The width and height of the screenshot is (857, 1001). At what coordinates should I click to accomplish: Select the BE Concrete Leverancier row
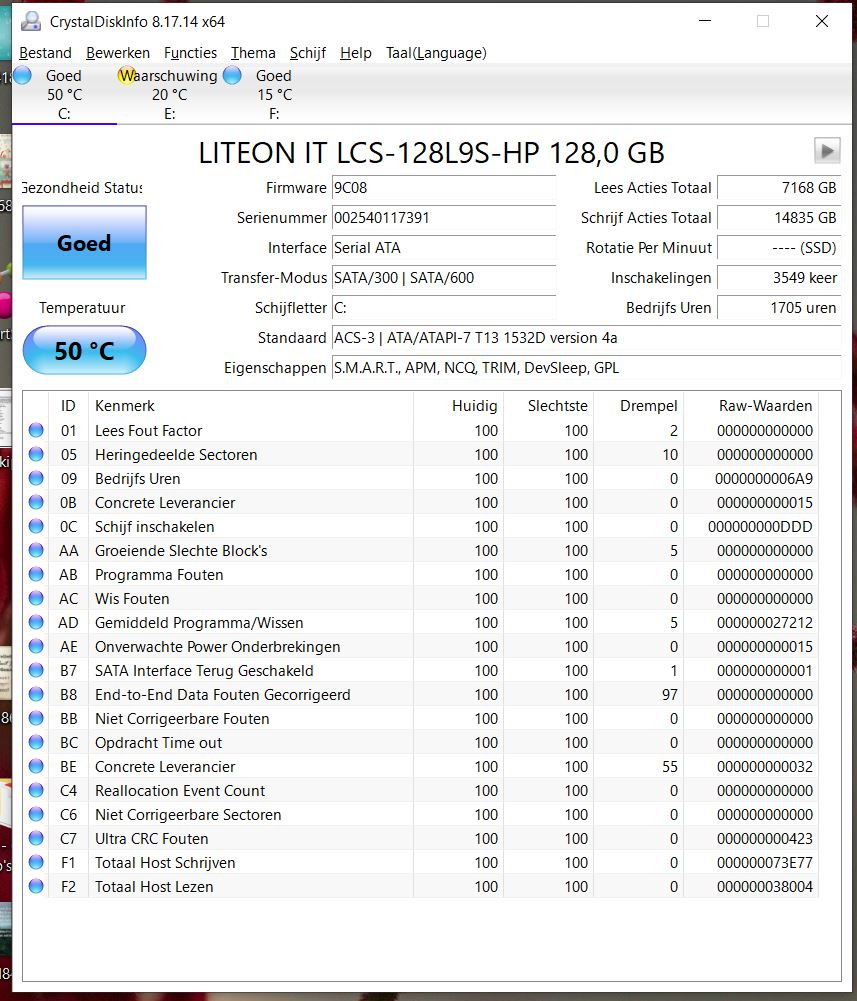pos(421,766)
